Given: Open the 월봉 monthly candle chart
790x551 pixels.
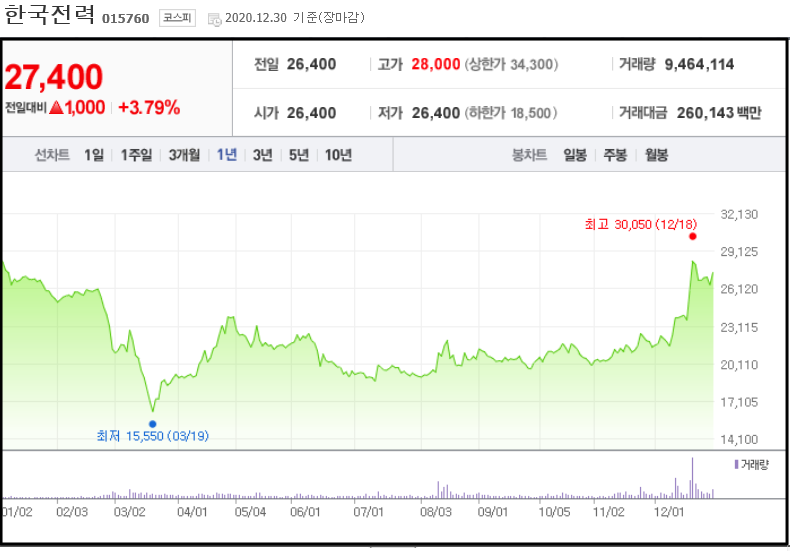Looking at the screenshot, I should (x=656, y=155).
